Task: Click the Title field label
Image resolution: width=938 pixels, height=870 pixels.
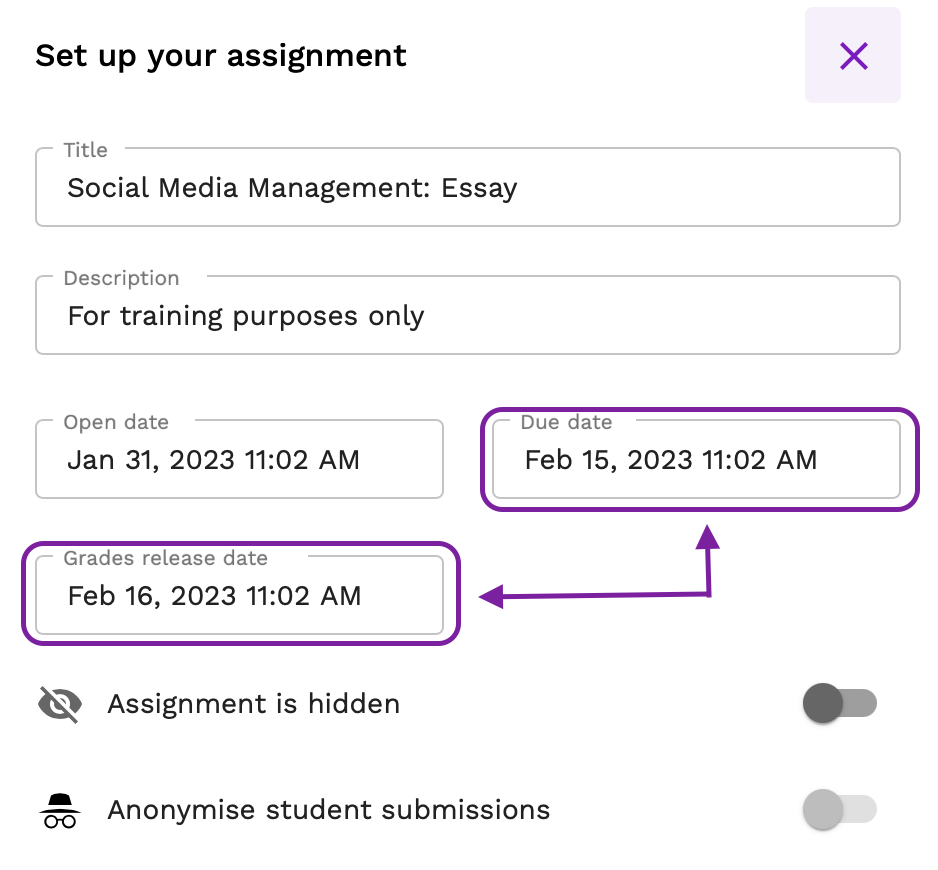Action: coord(86,150)
